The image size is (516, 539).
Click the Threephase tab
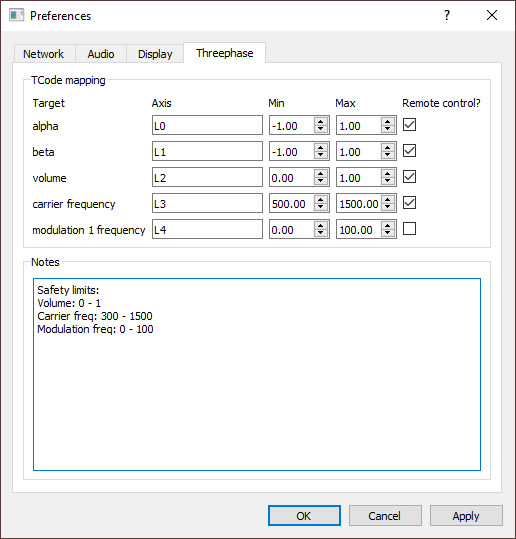tap(224, 53)
